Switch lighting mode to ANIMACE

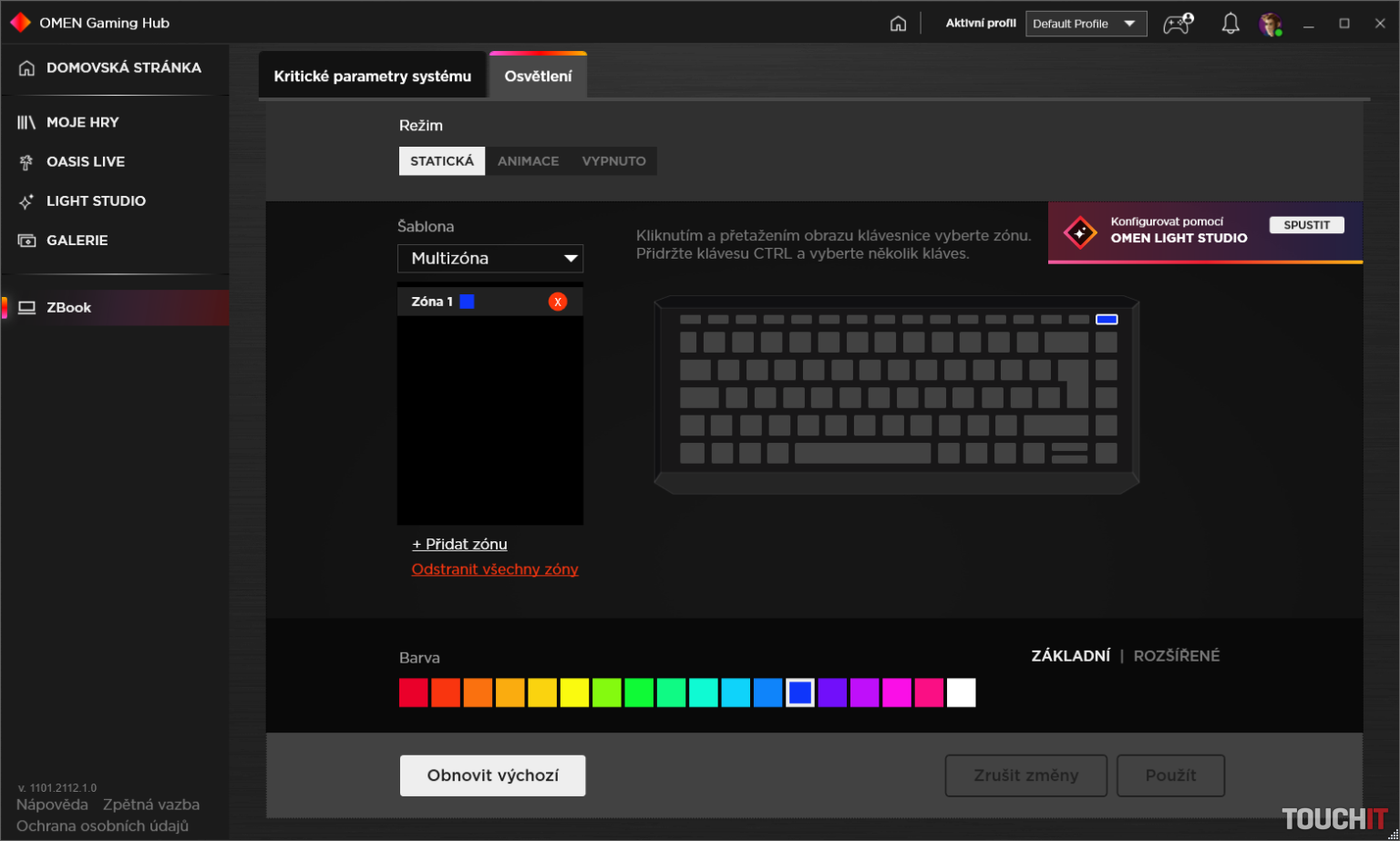point(529,160)
